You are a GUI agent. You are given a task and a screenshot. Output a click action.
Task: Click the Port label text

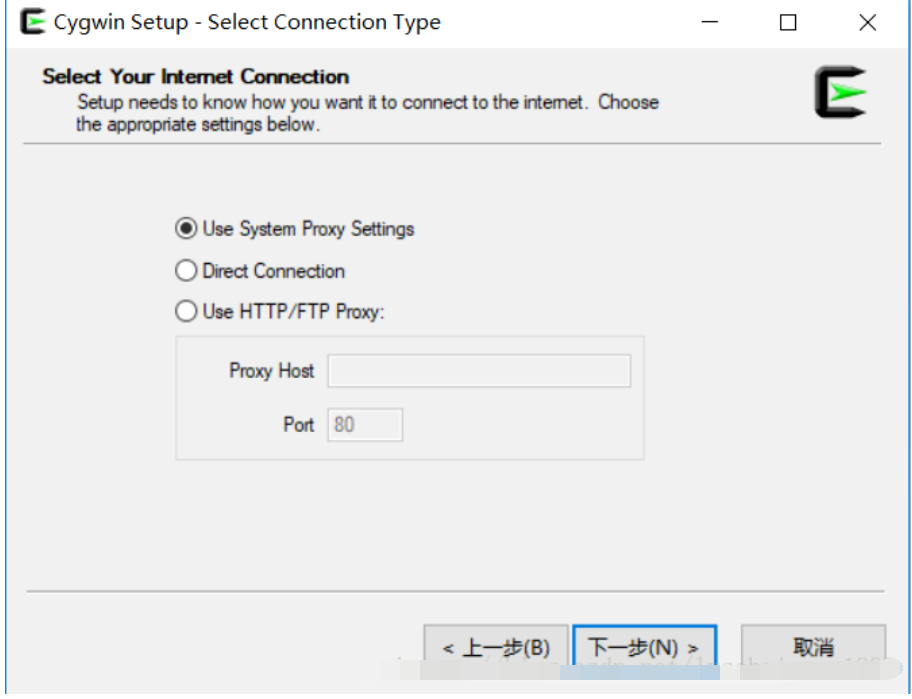(x=298, y=425)
